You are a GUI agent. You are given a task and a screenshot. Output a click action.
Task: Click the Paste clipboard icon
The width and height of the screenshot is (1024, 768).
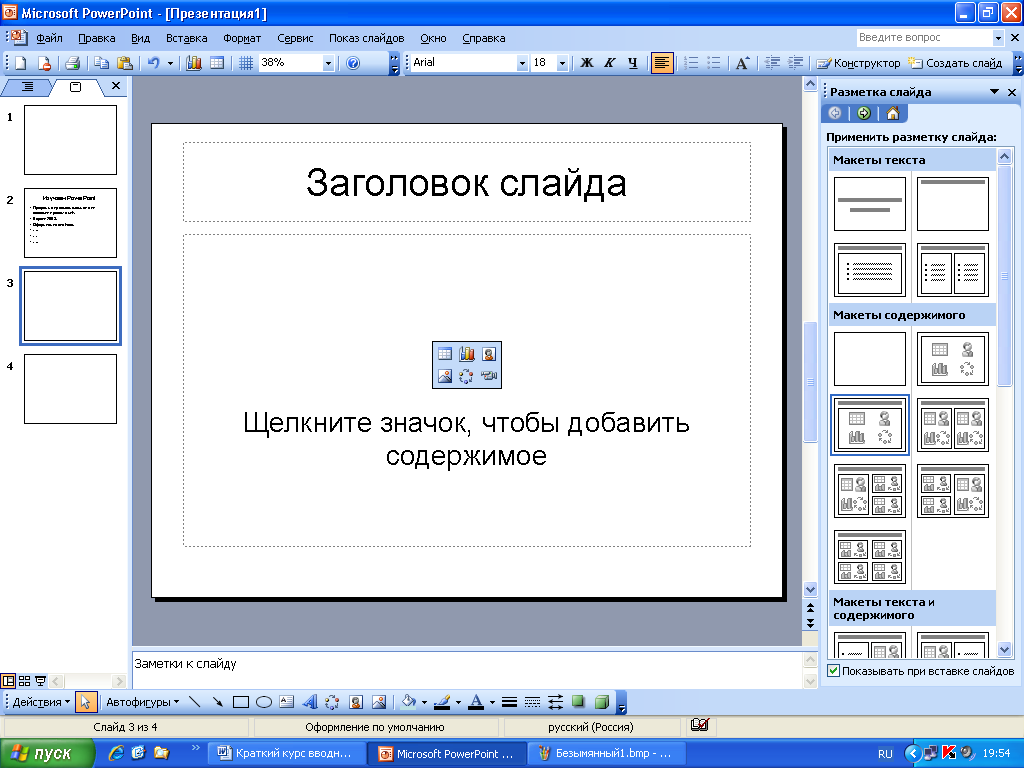point(124,63)
